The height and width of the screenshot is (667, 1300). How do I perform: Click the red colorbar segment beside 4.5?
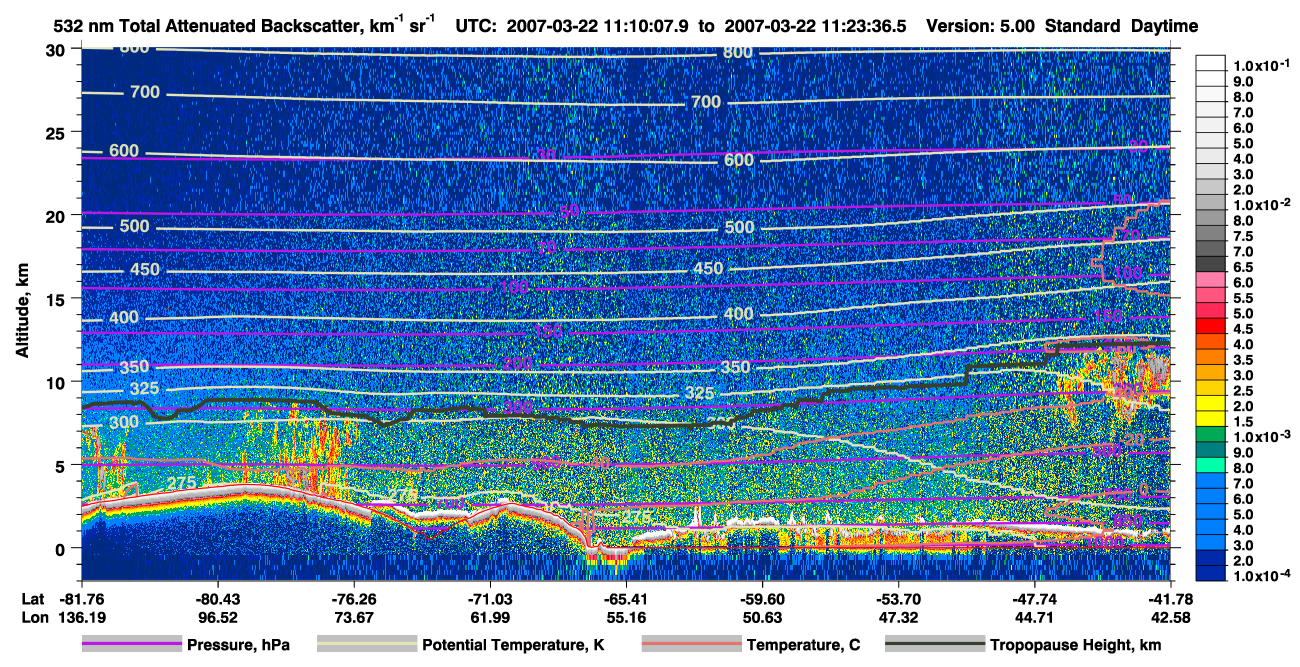pos(1211,325)
